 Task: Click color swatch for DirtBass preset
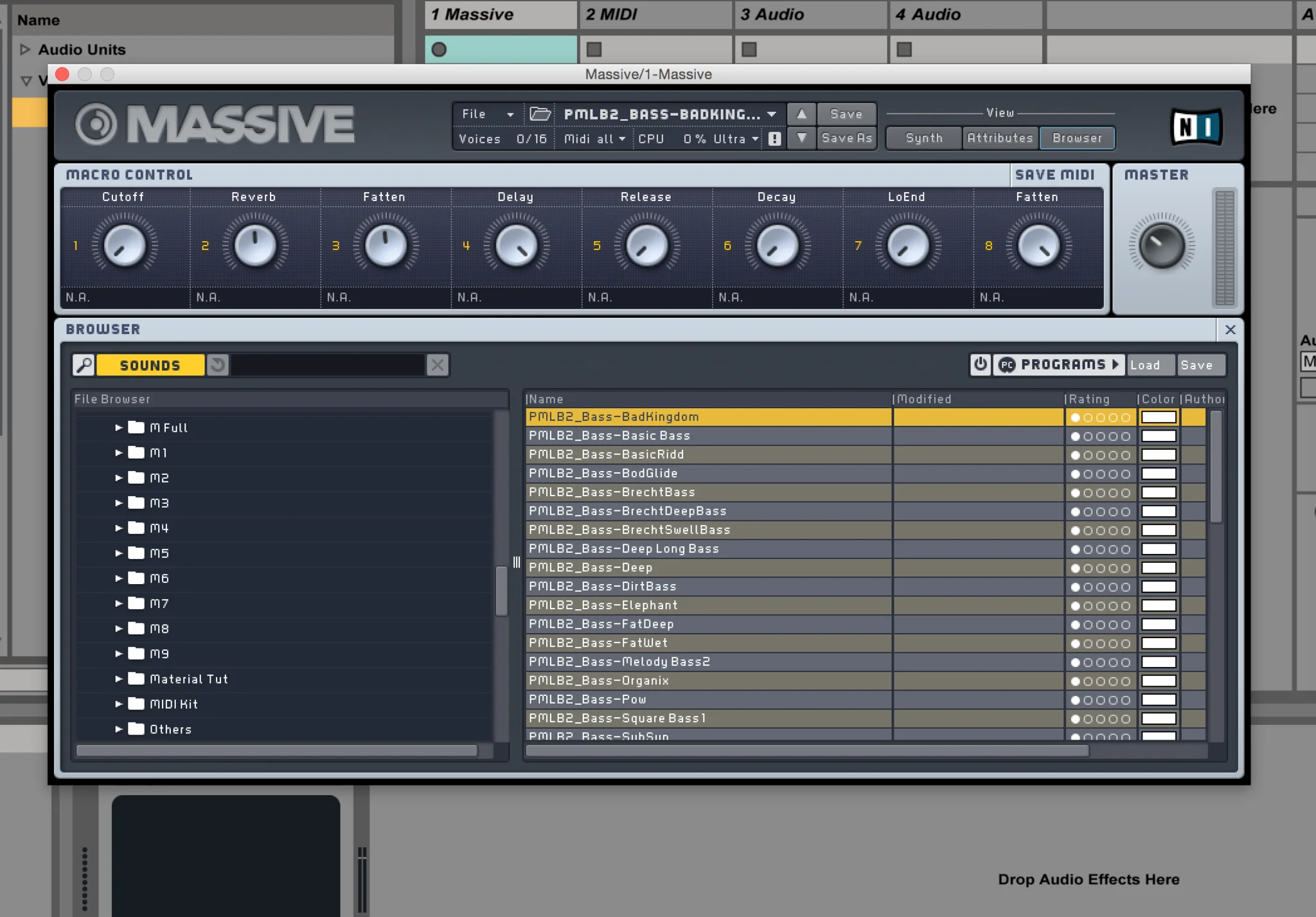1159,587
